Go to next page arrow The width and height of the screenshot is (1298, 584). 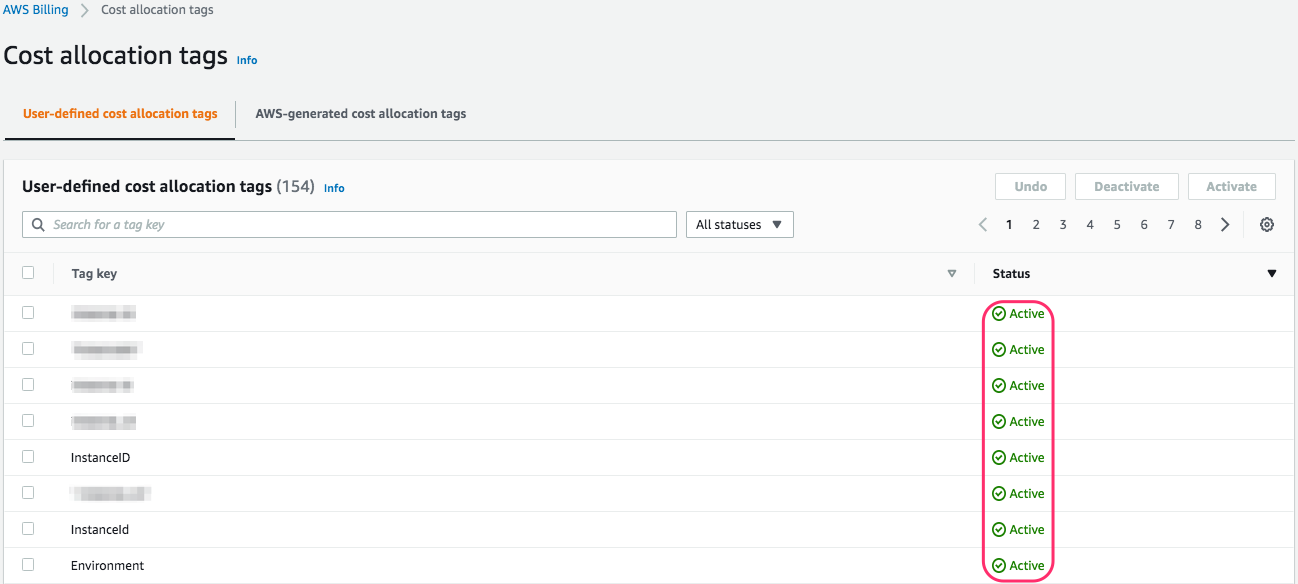(1225, 225)
